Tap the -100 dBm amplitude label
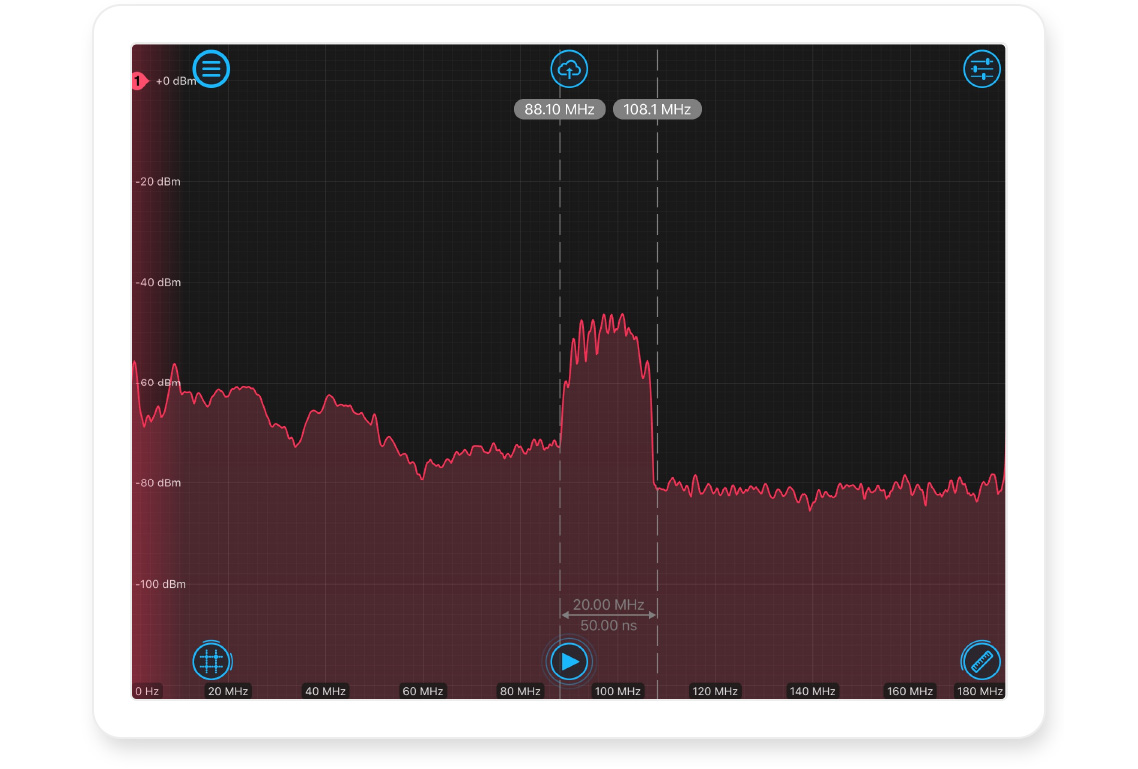 pos(160,584)
